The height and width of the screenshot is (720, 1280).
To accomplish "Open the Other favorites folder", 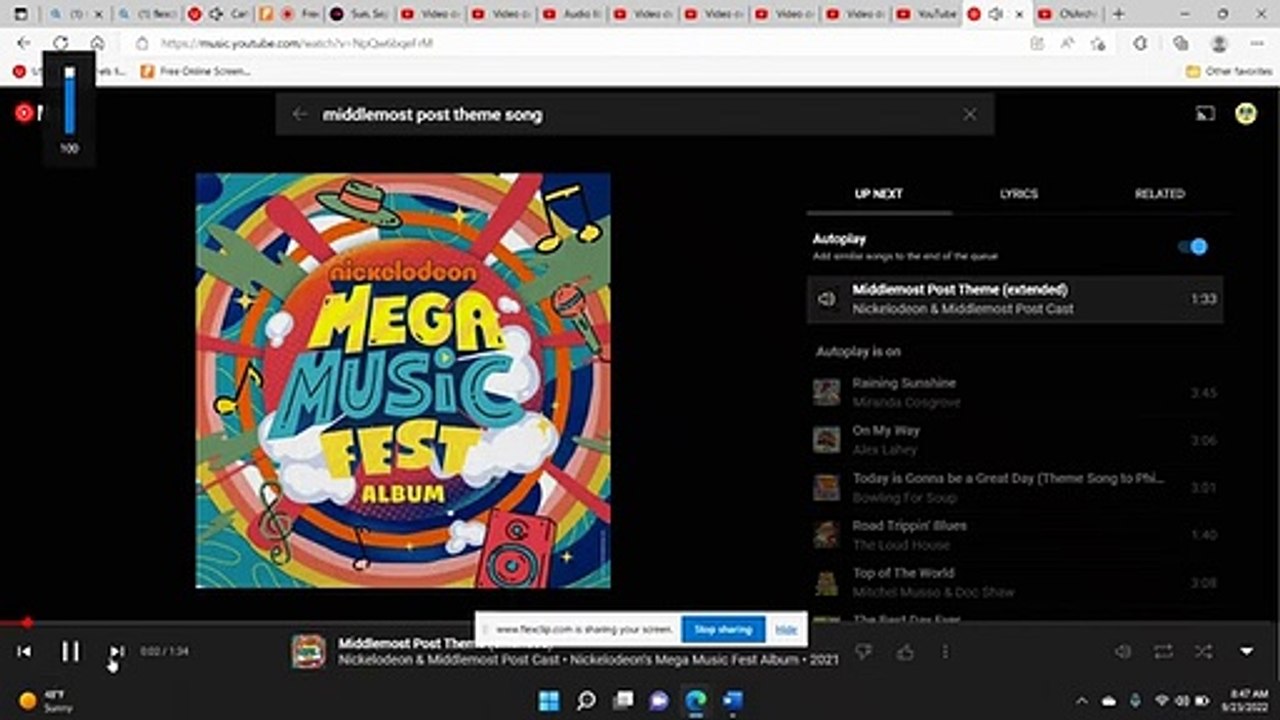I will coord(1228,72).
